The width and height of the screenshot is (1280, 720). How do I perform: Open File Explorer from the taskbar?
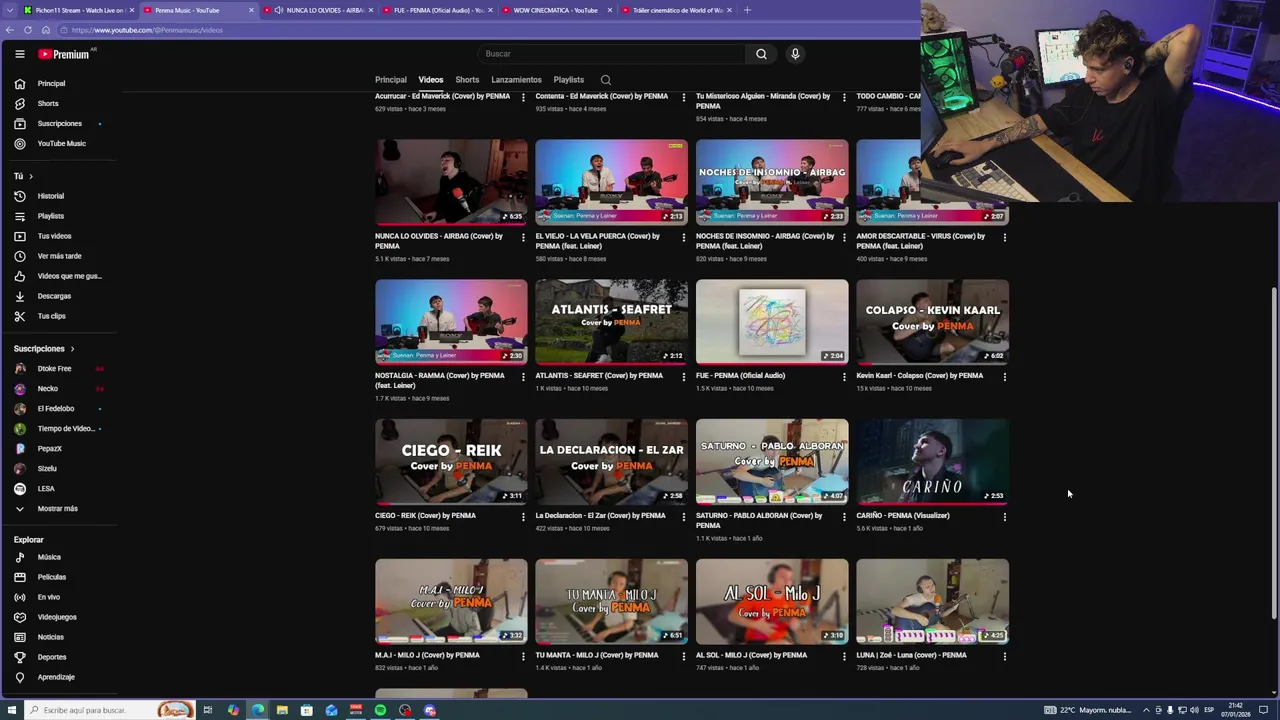282,710
